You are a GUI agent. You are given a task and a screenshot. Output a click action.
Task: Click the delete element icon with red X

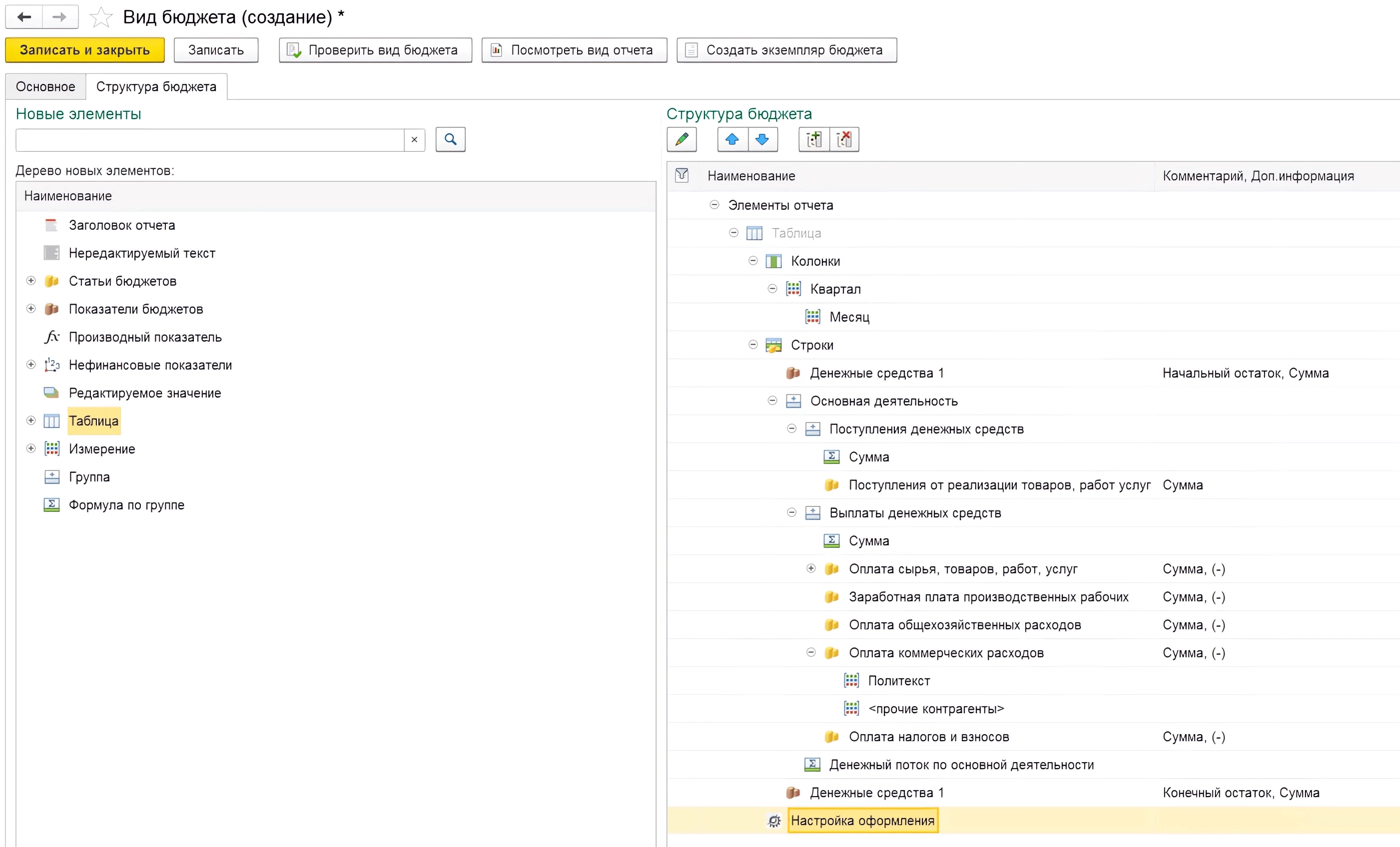[844, 139]
